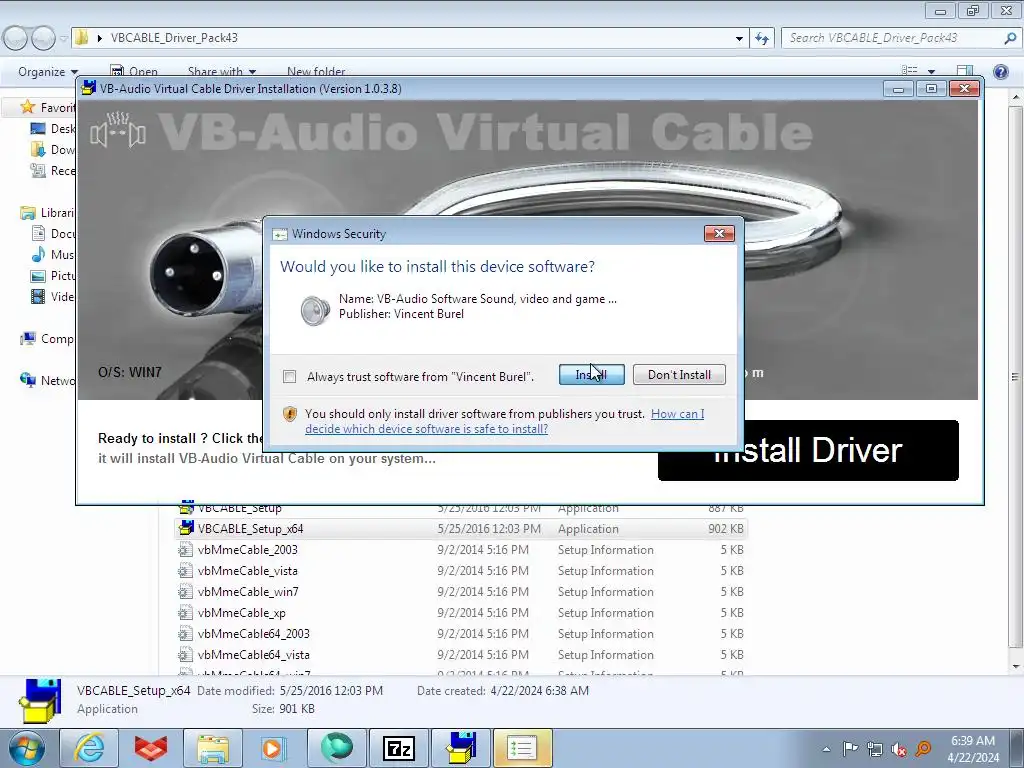Open the red fox taskbar app
Image resolution: width=1024 pixels, height=768 pixels.
[151, 748]
